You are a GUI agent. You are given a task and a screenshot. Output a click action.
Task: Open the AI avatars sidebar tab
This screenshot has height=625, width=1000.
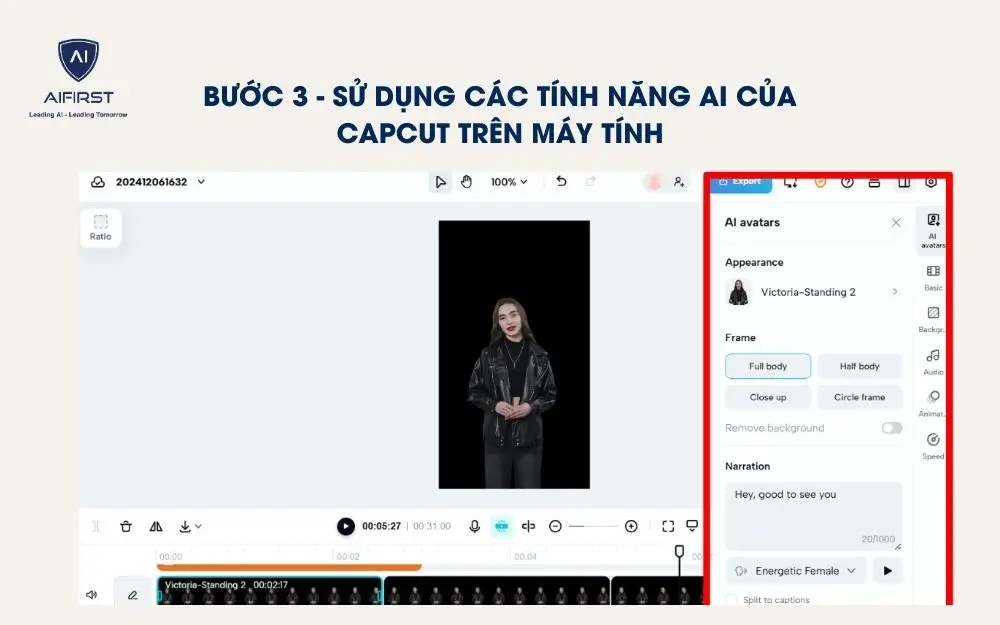pyautogui.click(x=933, y=231)
